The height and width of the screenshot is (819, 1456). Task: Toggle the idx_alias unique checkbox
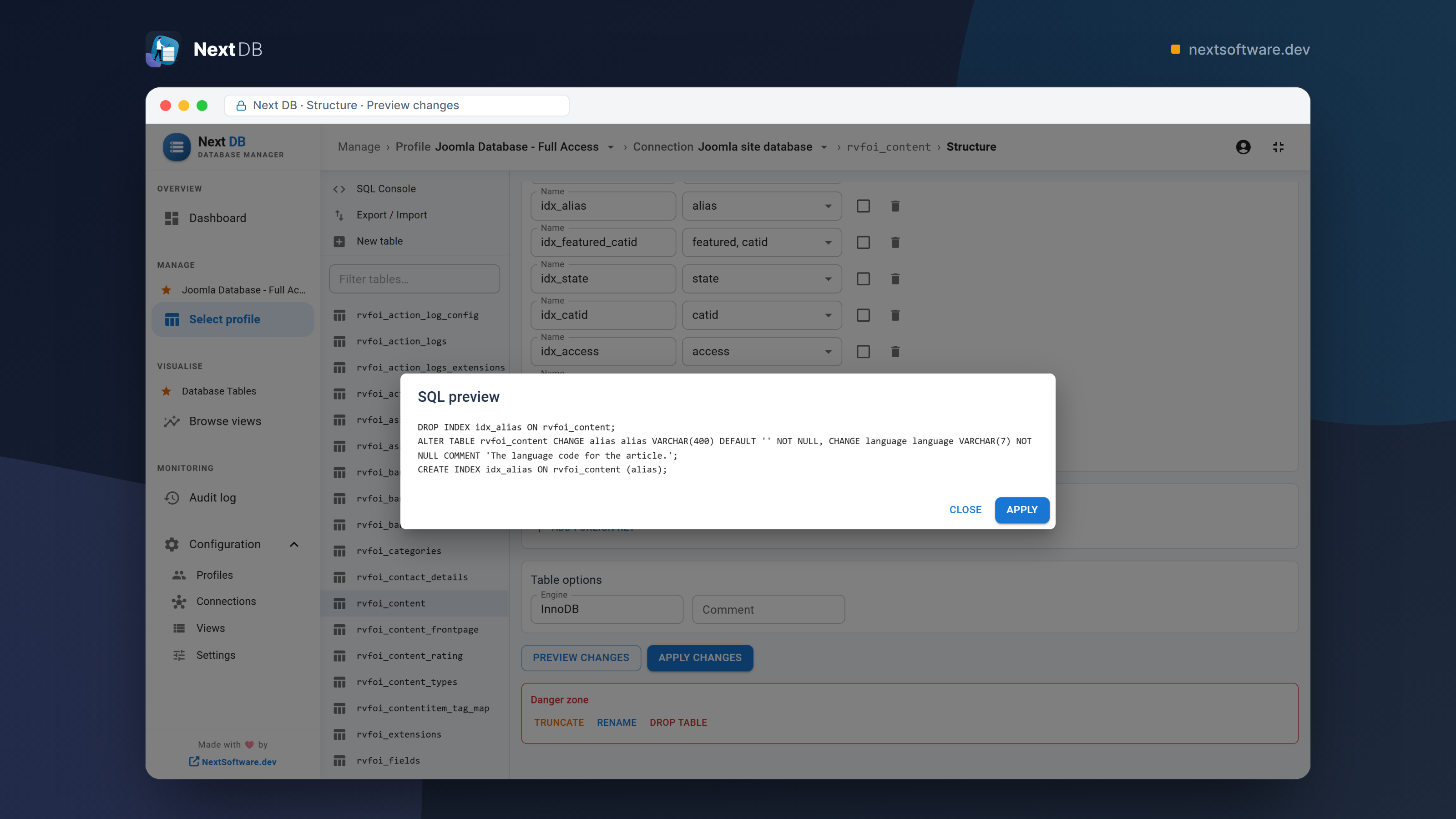[x=863, y=206]
